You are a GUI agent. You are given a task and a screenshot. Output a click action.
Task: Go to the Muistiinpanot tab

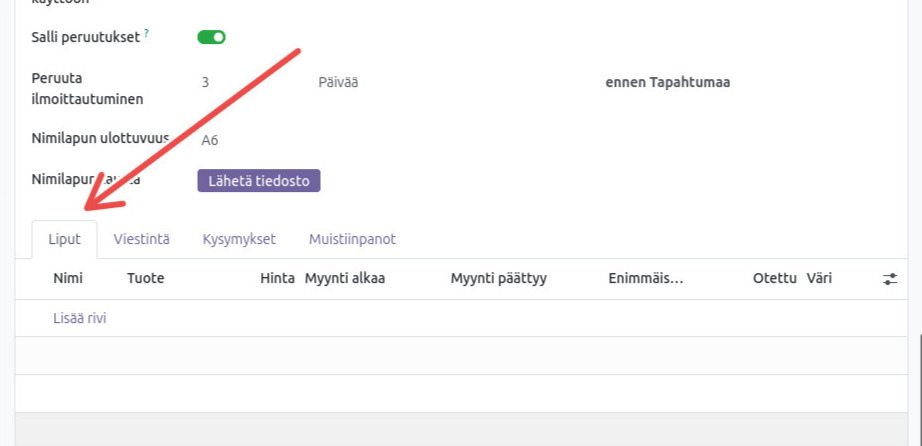coord(352,240)
